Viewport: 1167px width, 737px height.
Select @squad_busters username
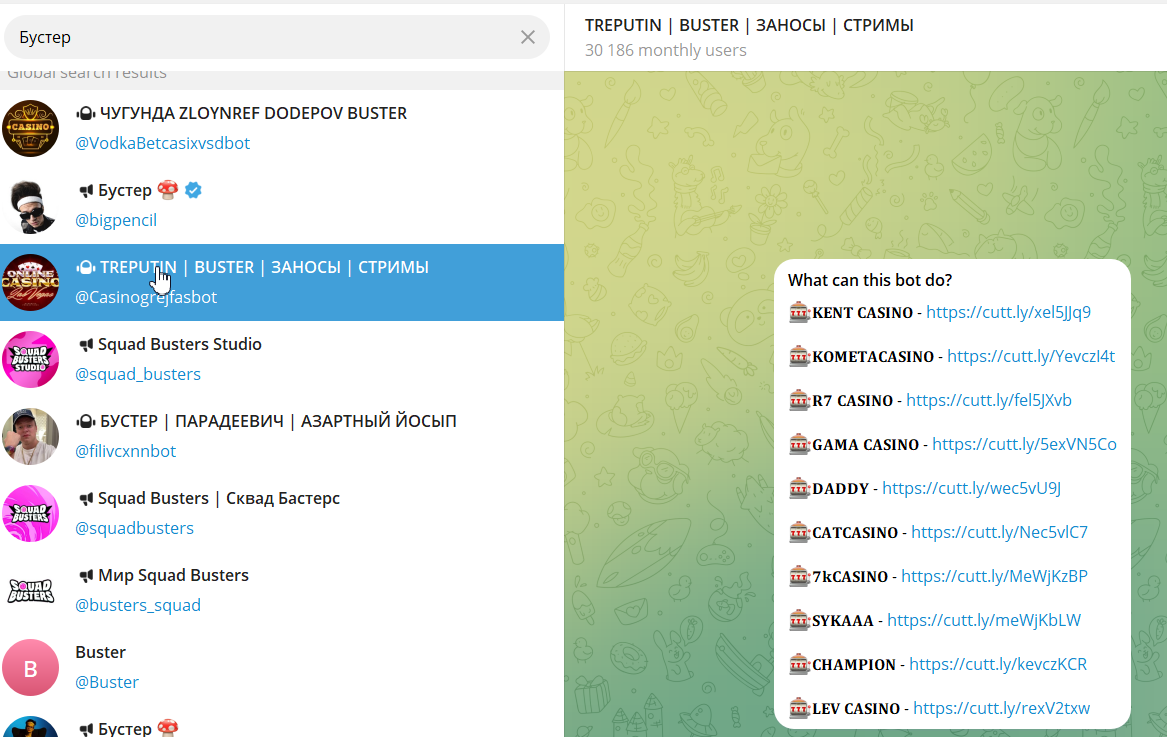[x=138, y=374]
